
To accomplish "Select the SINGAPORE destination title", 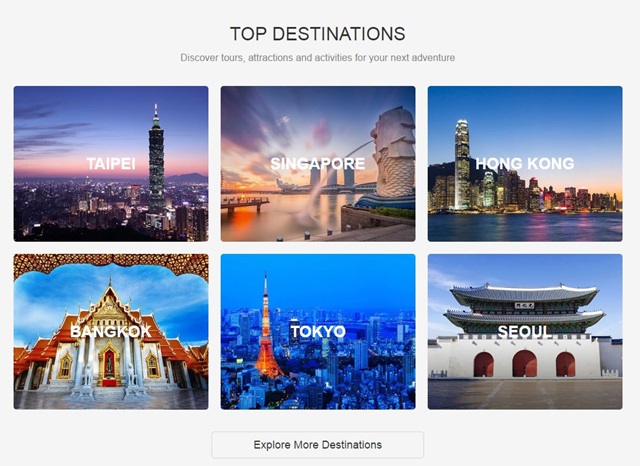I will click(x=318, y=164).
